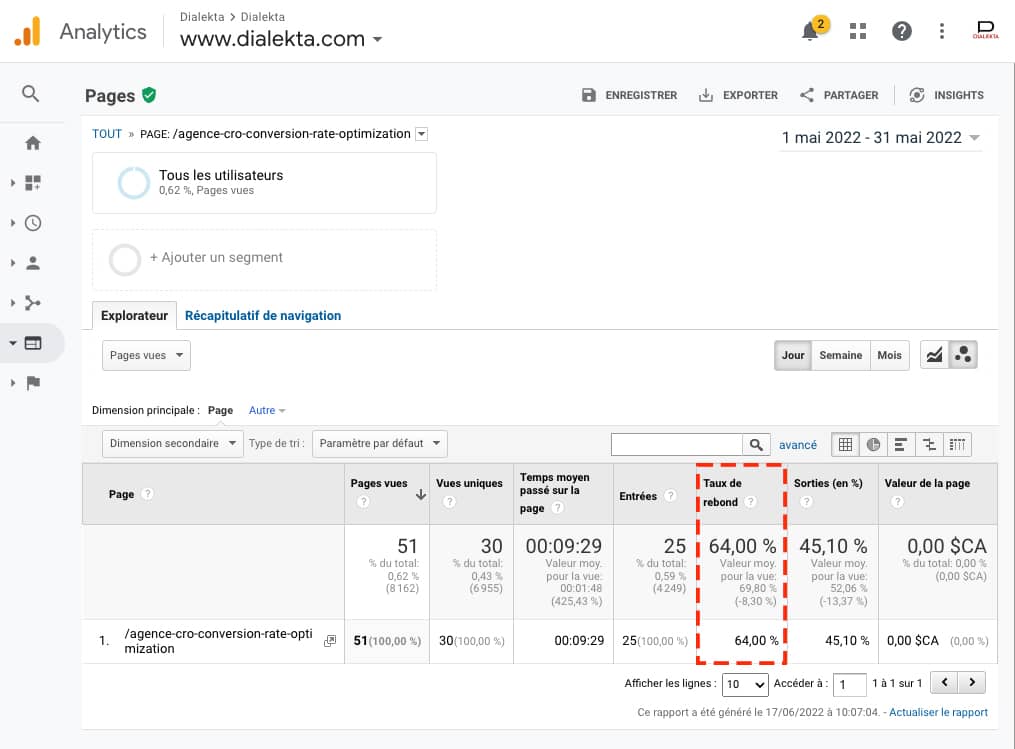
Task: Select the Audience person icon in sidebar
Action: 32,263
